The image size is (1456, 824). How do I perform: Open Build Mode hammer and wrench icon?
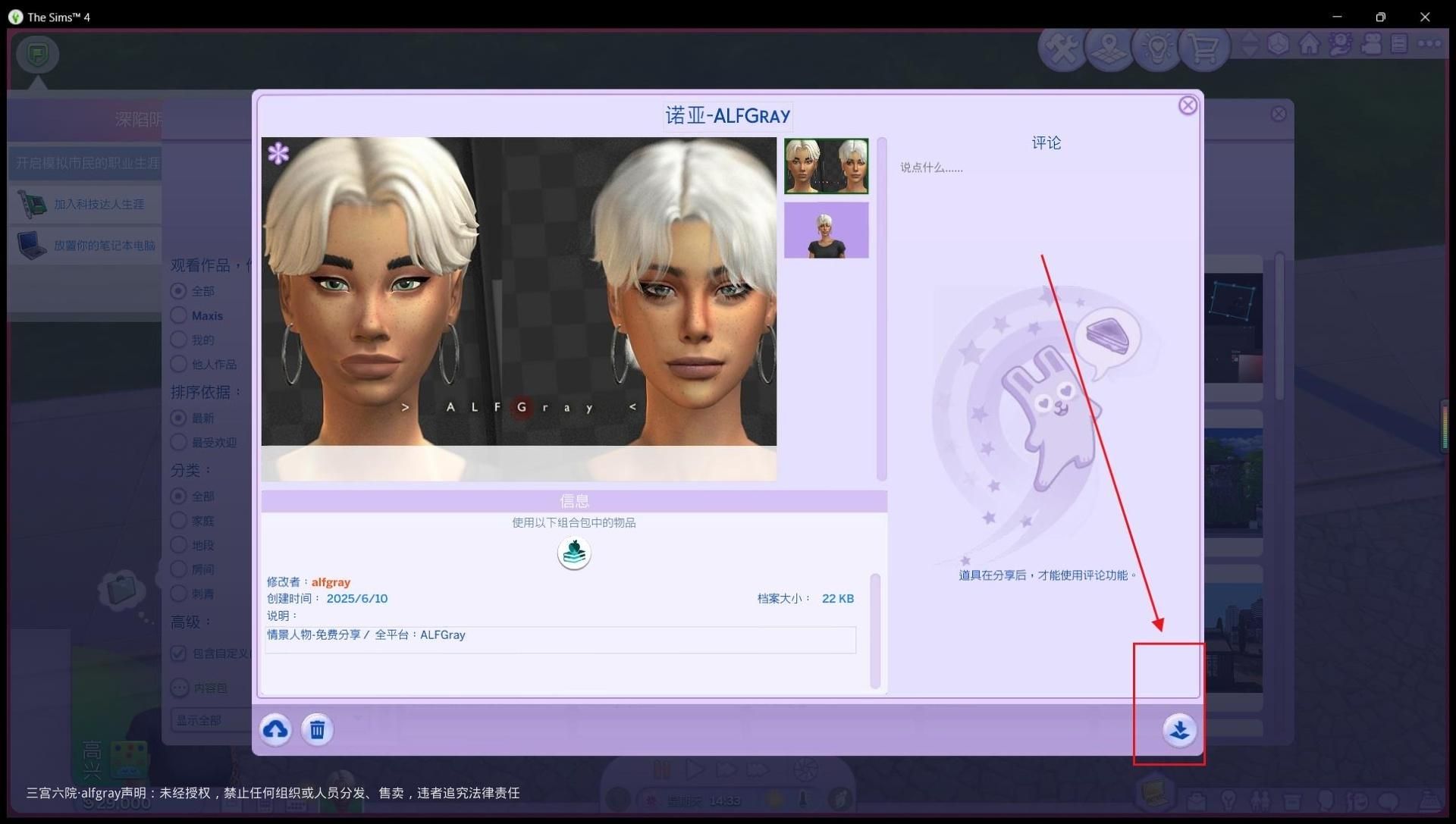[1062, 49]
